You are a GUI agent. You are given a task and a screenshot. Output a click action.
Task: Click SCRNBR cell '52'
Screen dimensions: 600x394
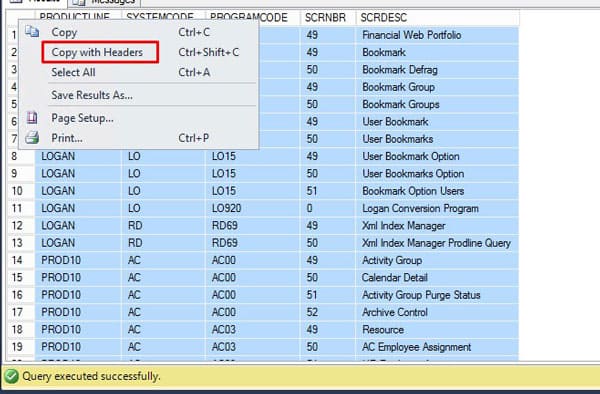328,312
